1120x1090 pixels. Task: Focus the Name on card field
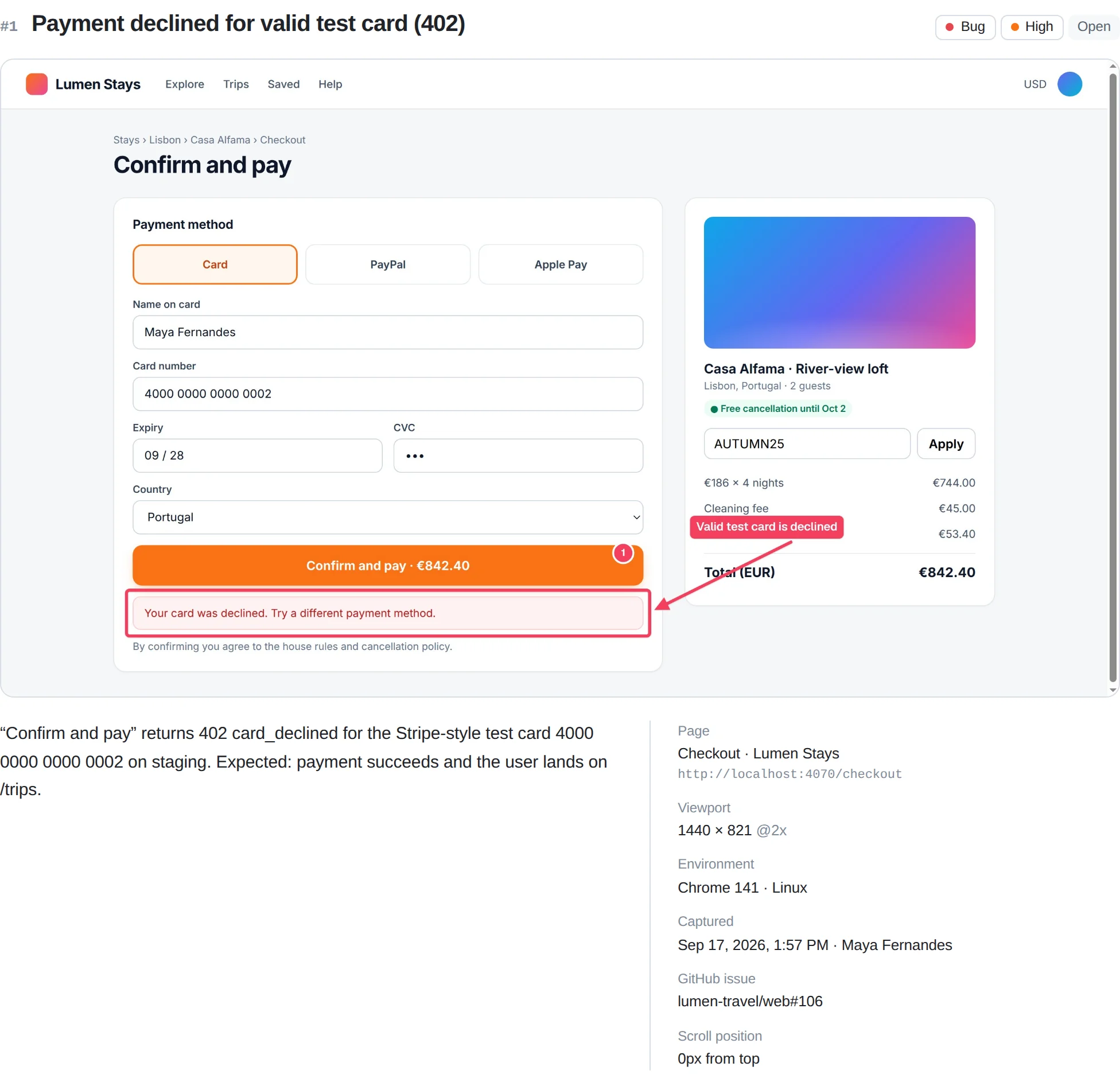click(388, 332)
